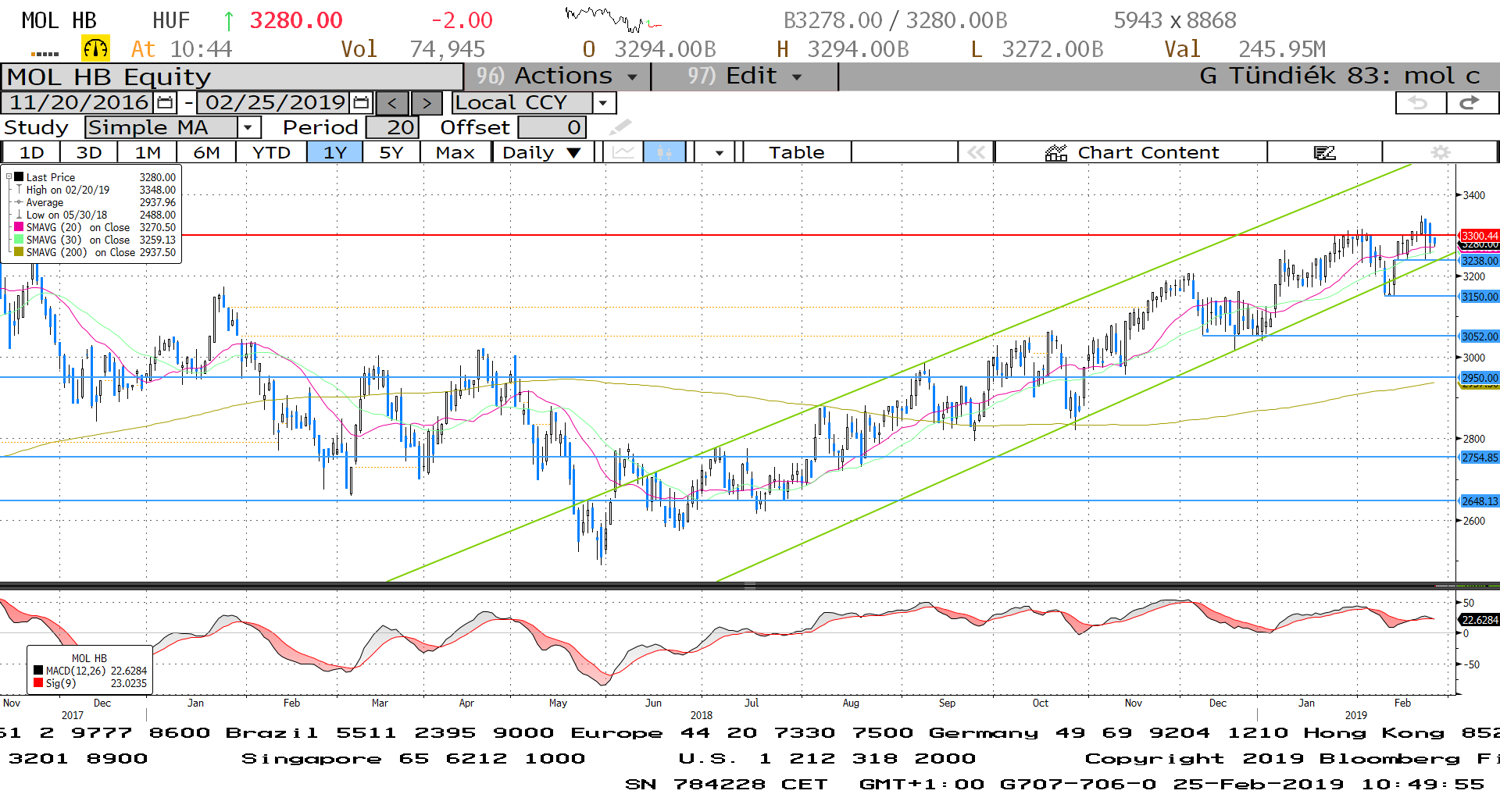1500x812 pixels.
Task: Click the redo arrow button
Action: pos(1471,103)
